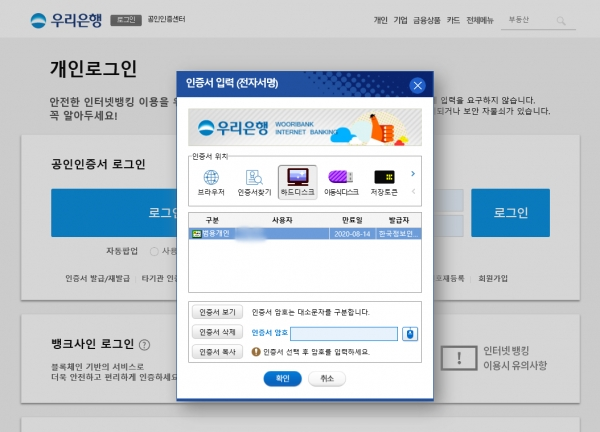Image resolution: width=600 pixels, height=432 pixels.
Task: Select the 범용개인 certificate row
Action: (305, 233)
